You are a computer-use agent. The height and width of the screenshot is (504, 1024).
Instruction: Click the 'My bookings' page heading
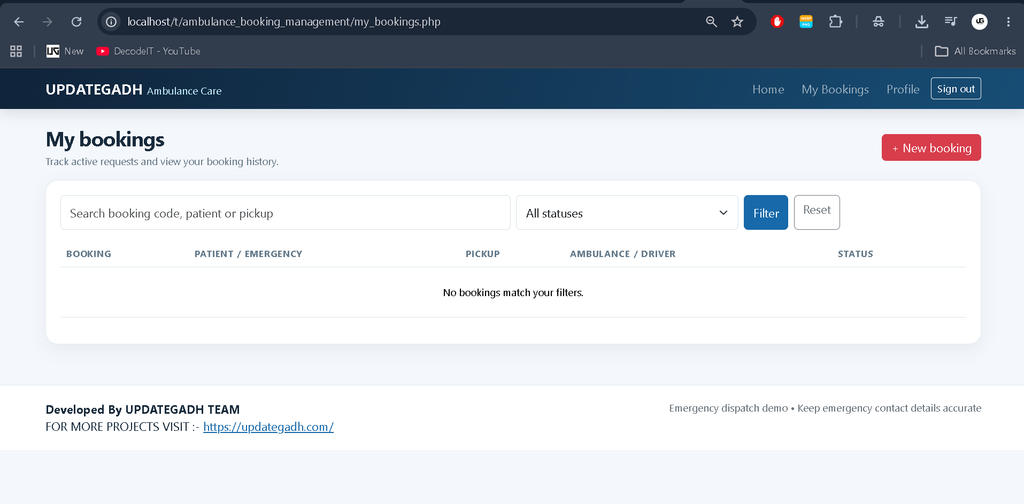click(105, 139)
